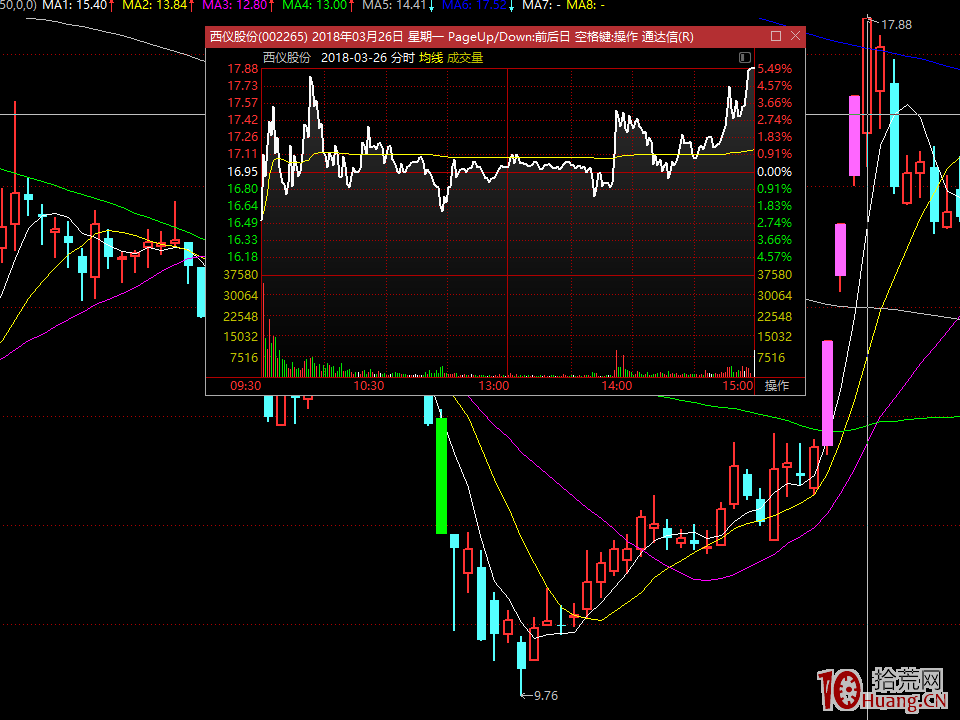
Task: Click the 0.00% percent axis label
Action: [x=774, y=171]
